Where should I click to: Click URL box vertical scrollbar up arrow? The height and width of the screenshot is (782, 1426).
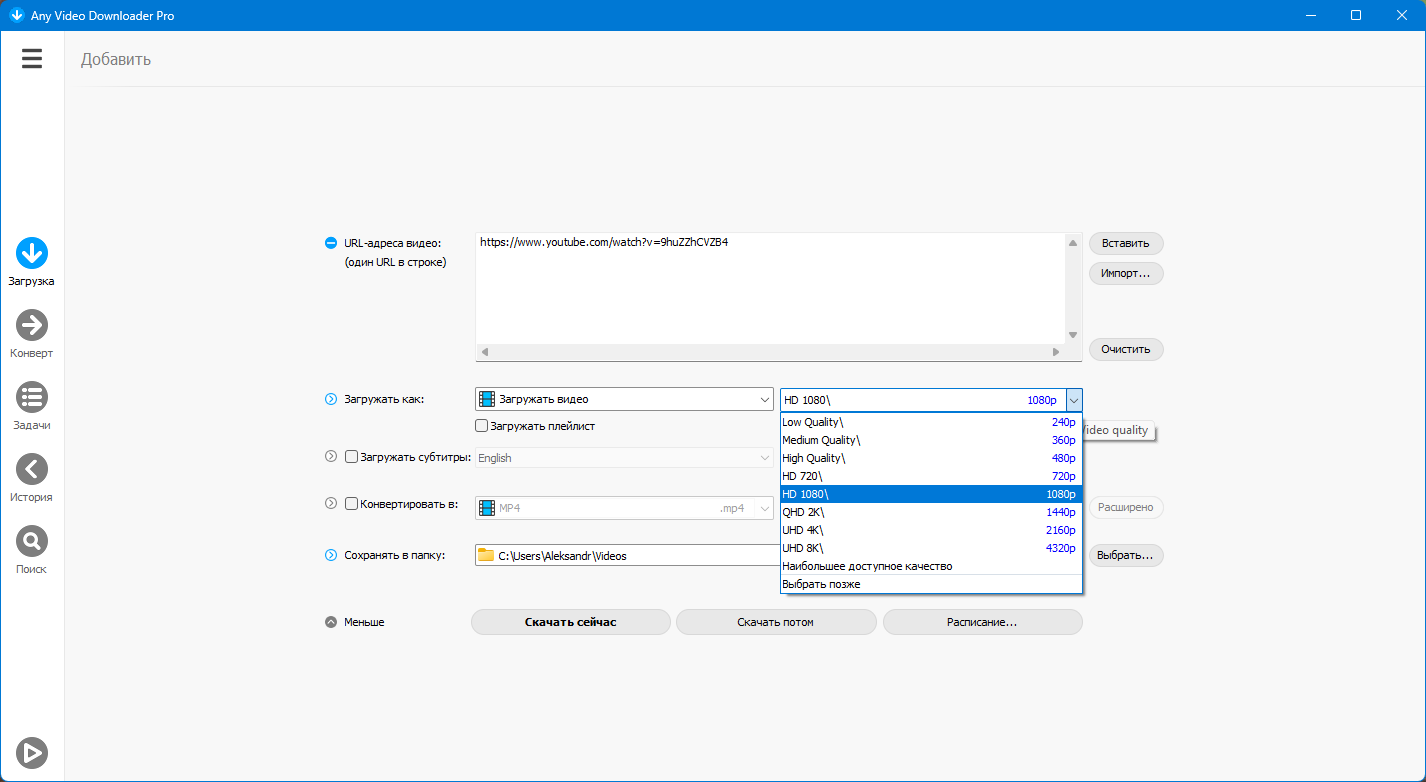[1073, 243]
